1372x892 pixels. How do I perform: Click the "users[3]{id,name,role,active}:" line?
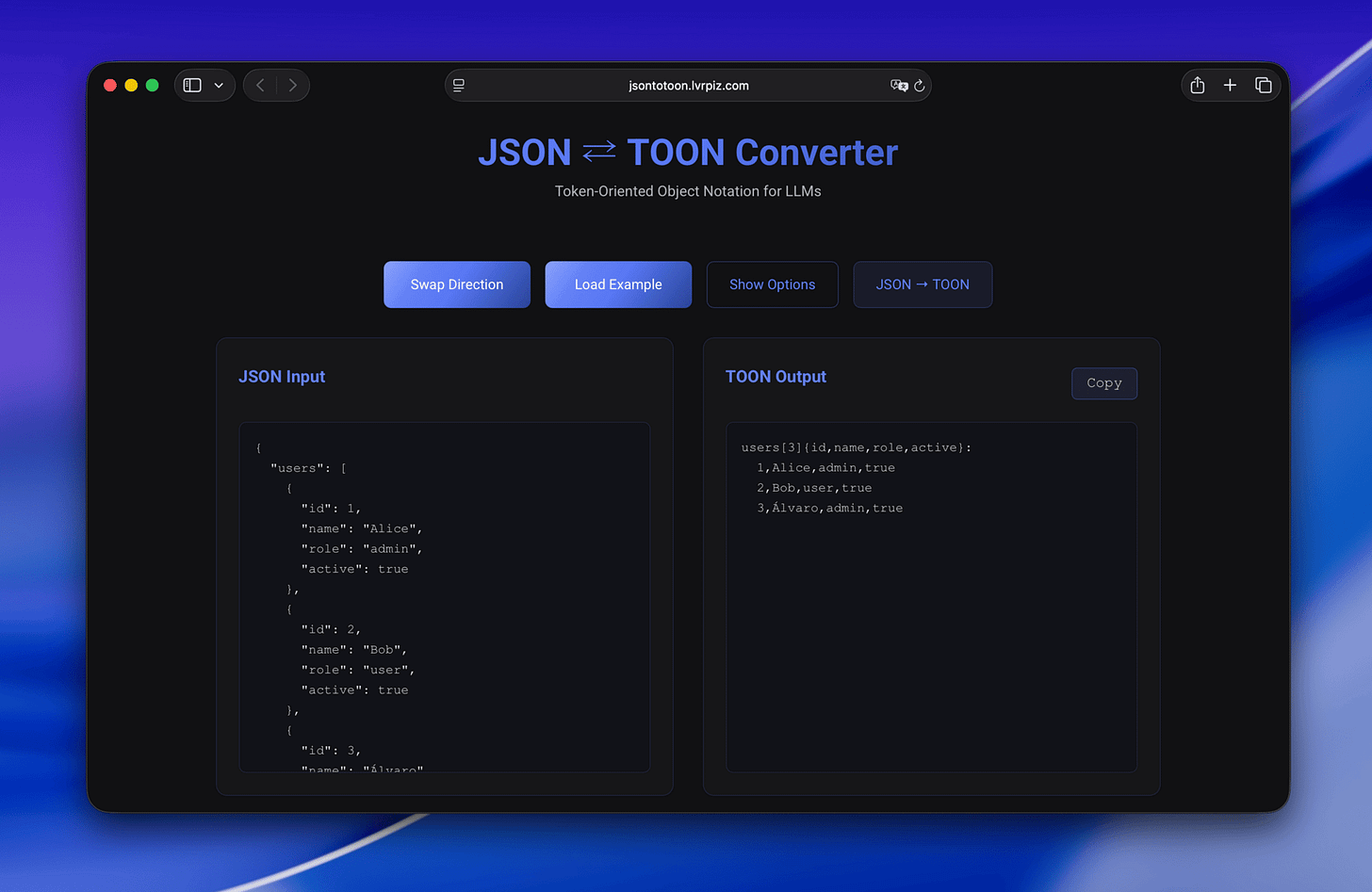pos(857,447)
